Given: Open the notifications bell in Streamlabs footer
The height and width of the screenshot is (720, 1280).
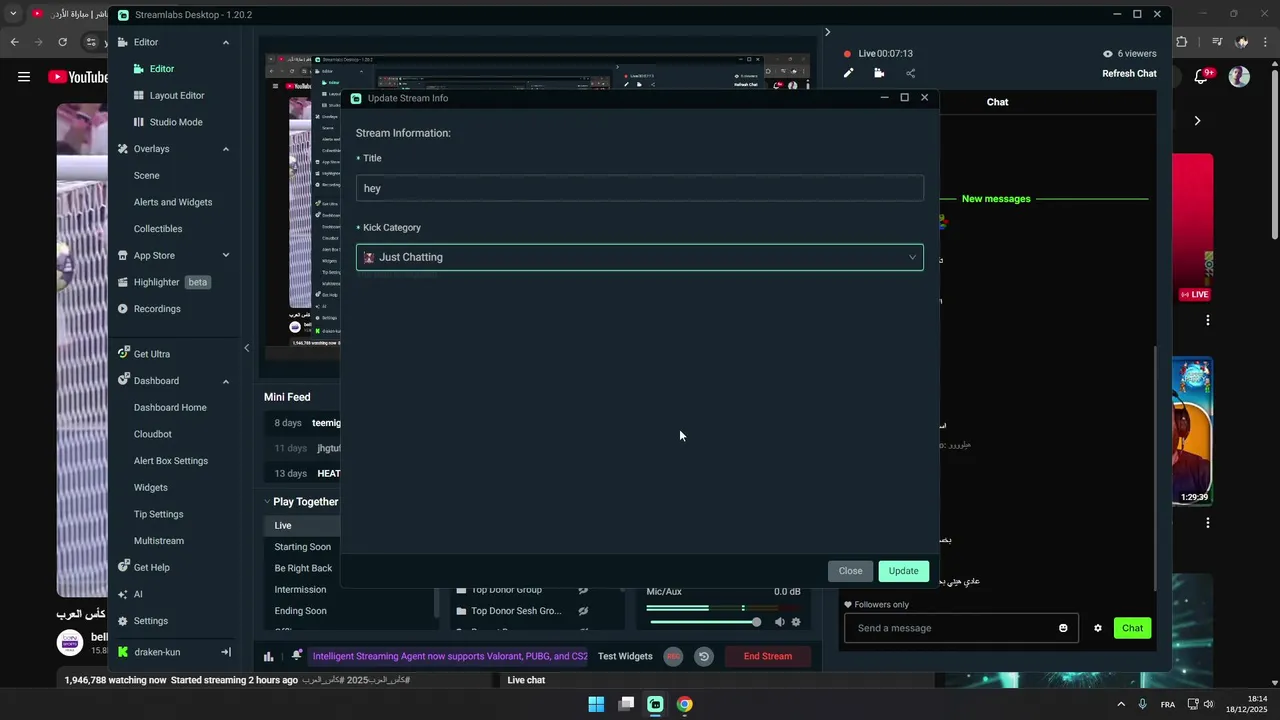Looking at the screenshot, I should [x=297, y=656].
